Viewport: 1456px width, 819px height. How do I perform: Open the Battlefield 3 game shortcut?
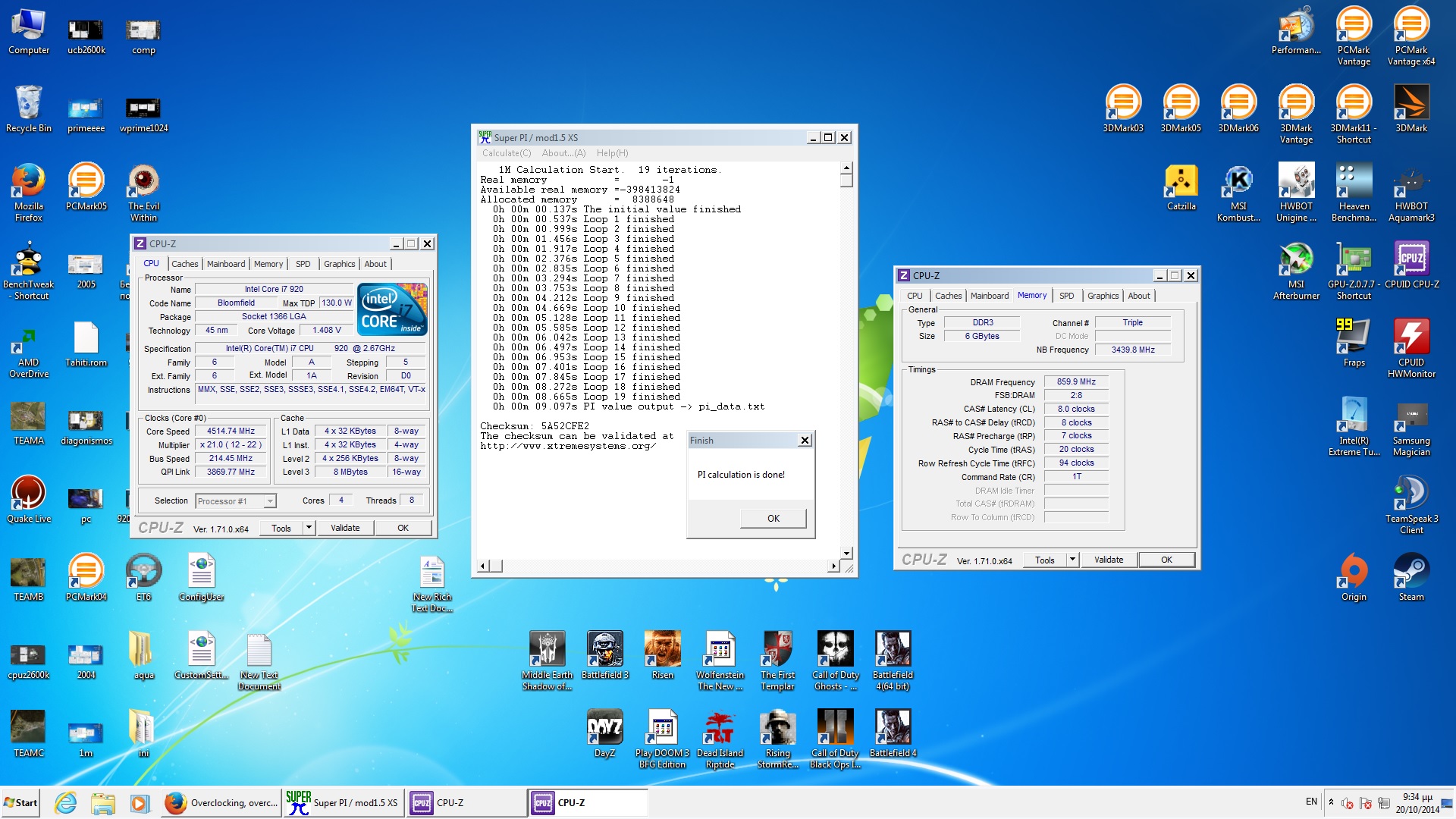[604, 655]
